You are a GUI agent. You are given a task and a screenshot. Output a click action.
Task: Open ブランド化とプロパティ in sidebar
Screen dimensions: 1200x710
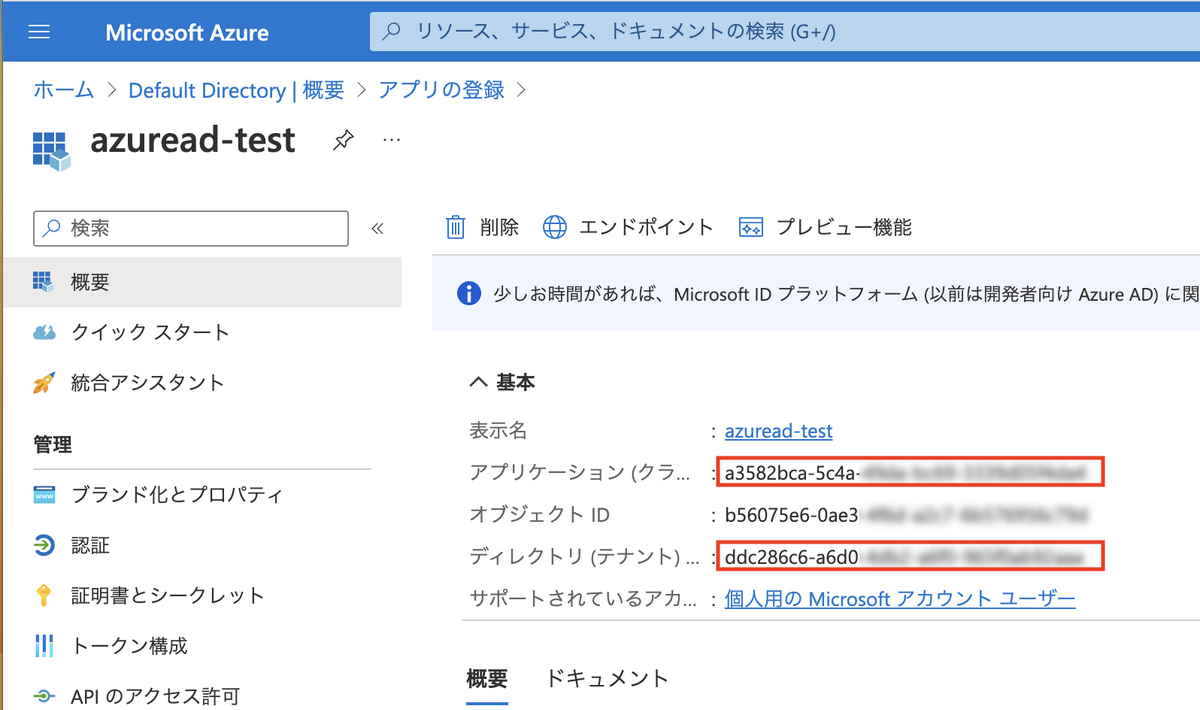(x=177, y=495)
